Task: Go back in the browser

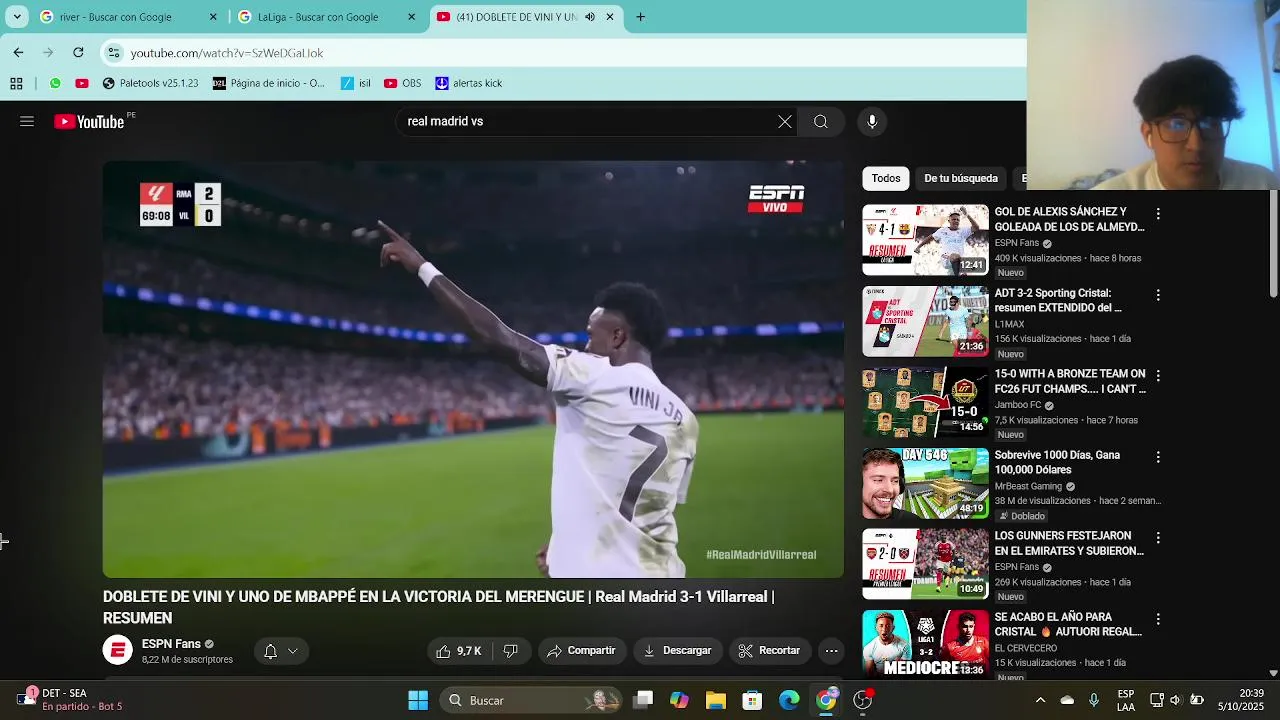Action: point(18,52)
